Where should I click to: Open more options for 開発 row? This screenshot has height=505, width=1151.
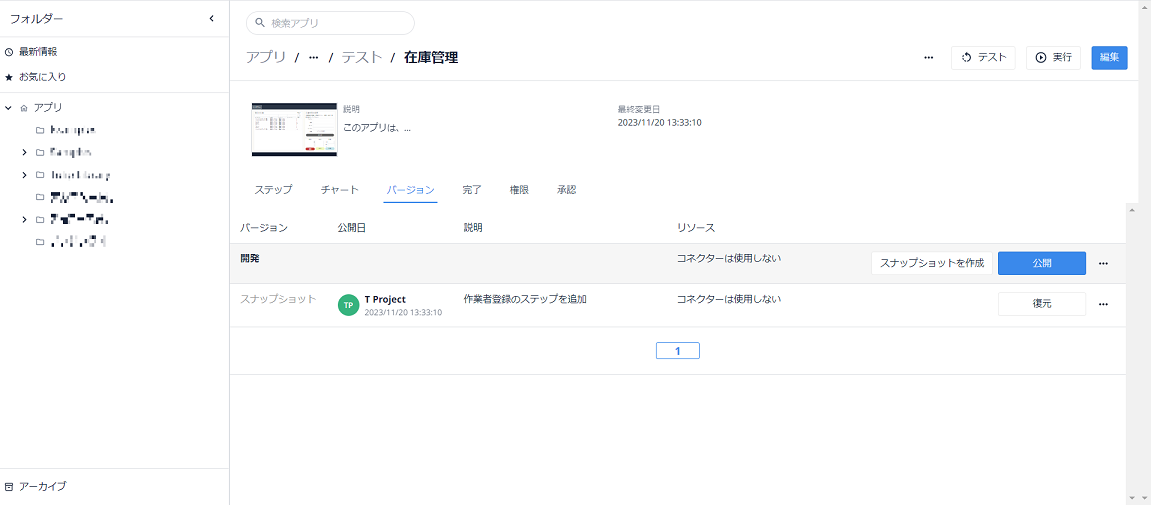1103,263
